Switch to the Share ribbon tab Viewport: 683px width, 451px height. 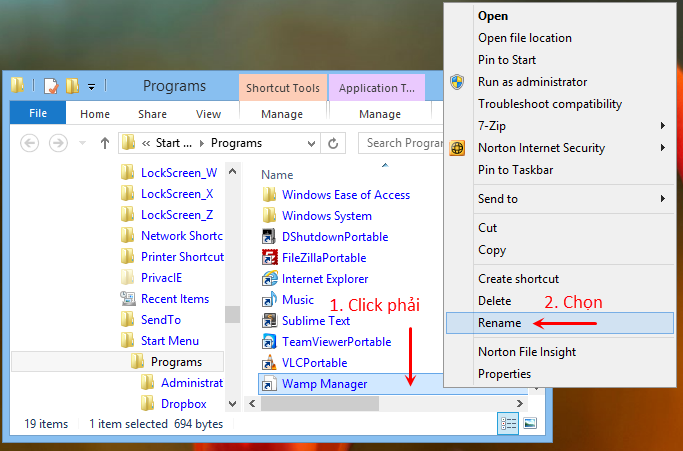152,114
